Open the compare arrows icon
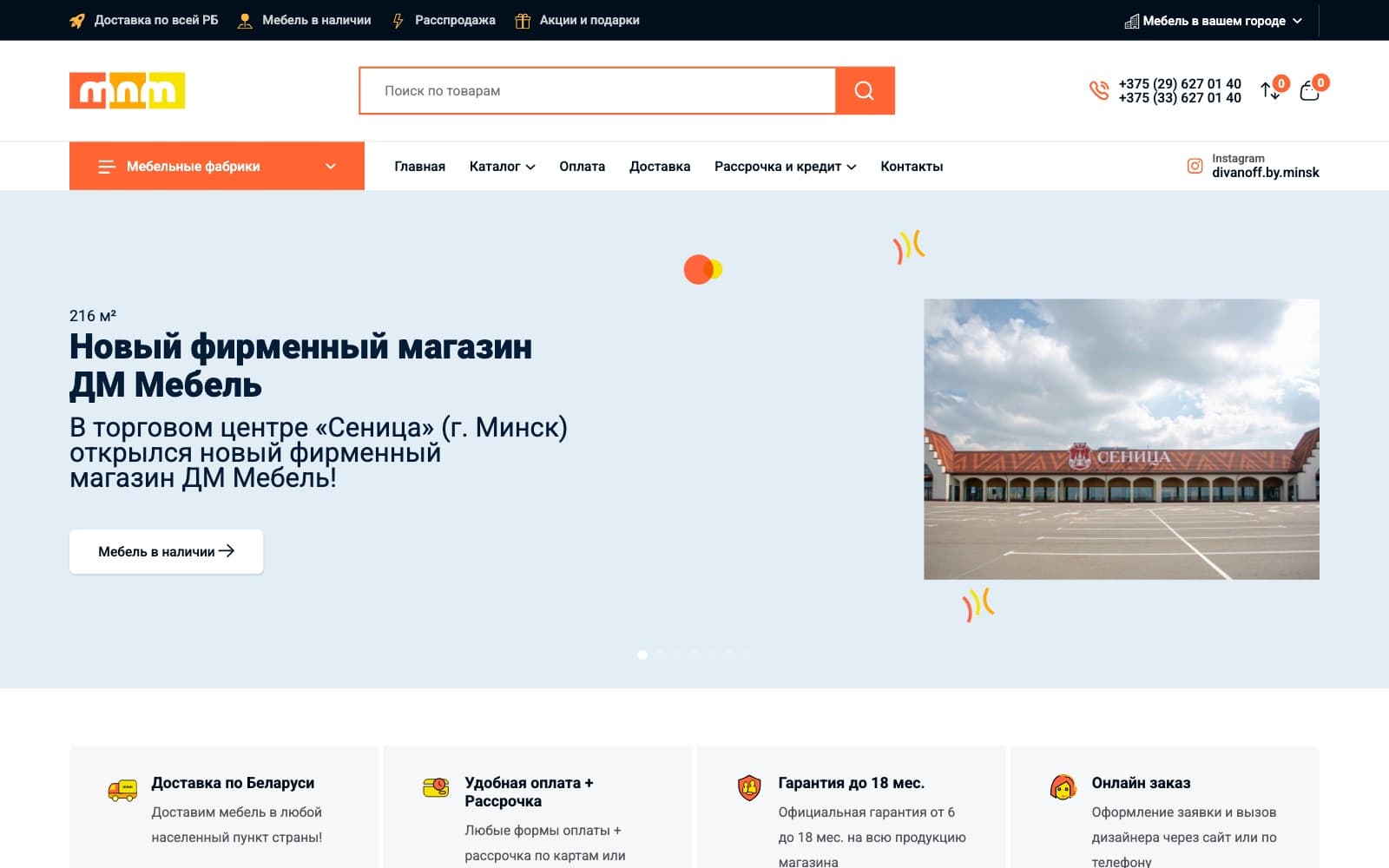The width and height of the screenshot is (1389, 868). 1270,90
